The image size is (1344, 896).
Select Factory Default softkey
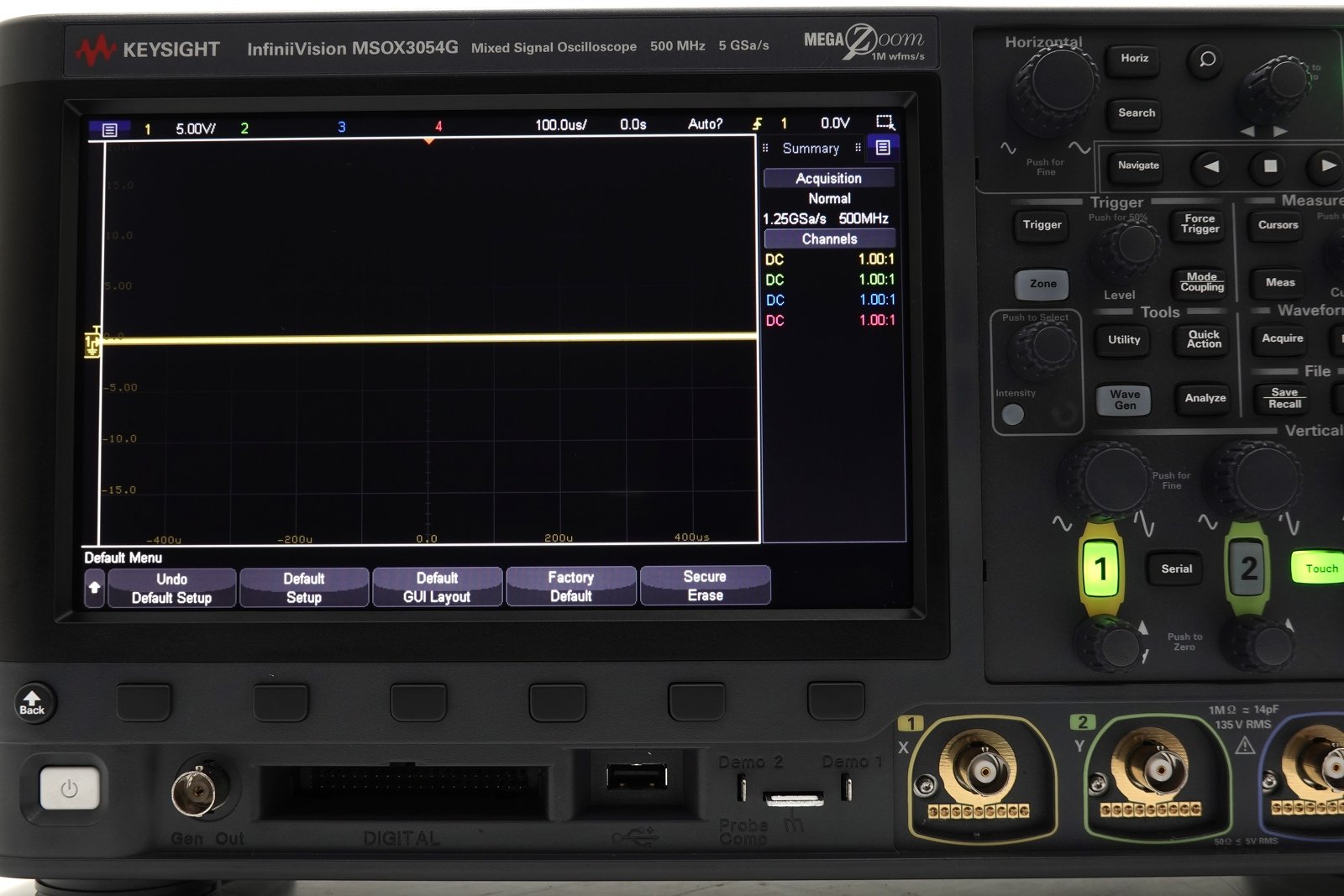(570, 586)
